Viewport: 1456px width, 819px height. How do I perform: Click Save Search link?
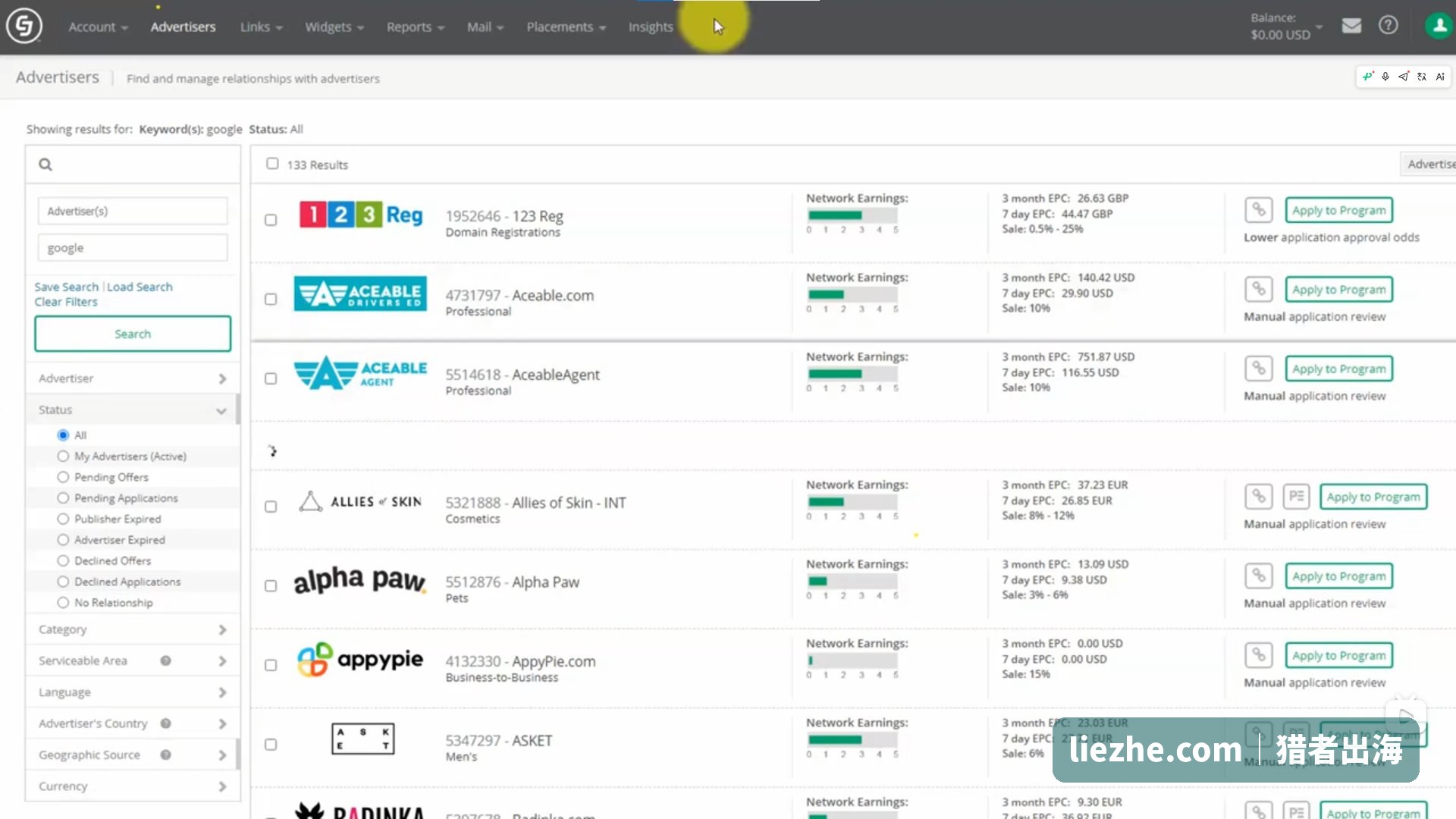[x=66, y=287]
